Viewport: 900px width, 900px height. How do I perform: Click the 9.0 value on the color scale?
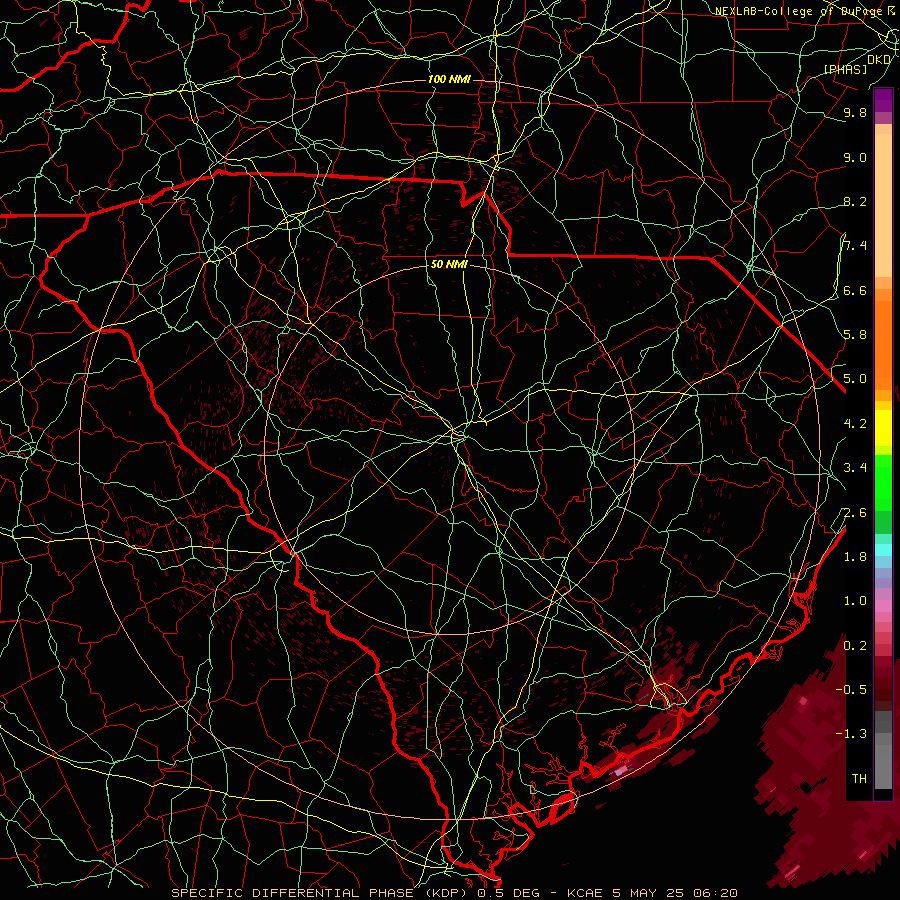[x=855, y=158]
